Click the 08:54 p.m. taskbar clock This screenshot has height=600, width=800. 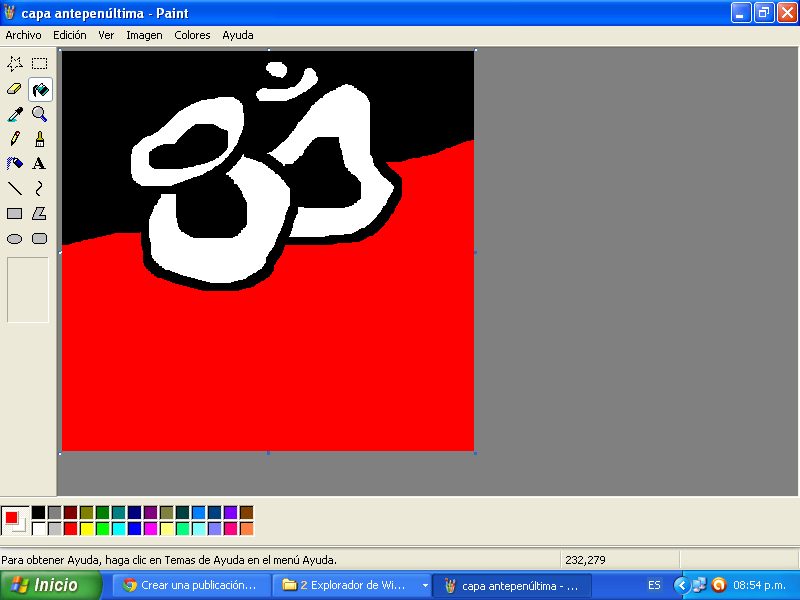pos(760,585)
